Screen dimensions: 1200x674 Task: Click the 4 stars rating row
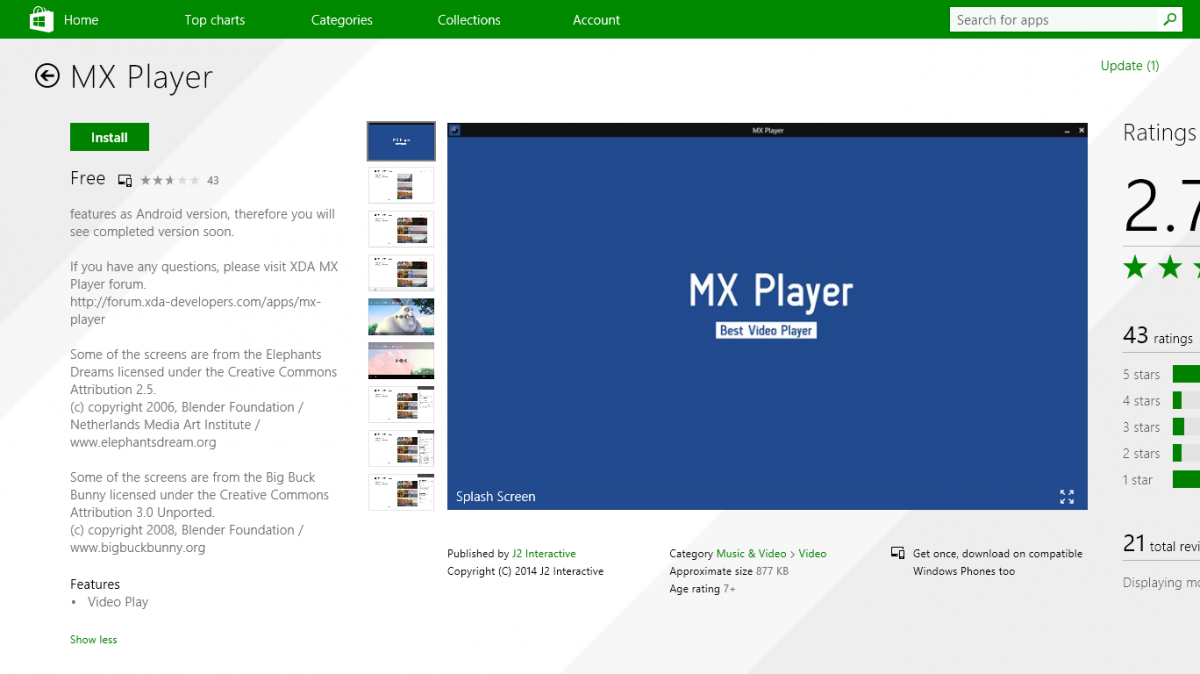click(x=1161, y=401)
